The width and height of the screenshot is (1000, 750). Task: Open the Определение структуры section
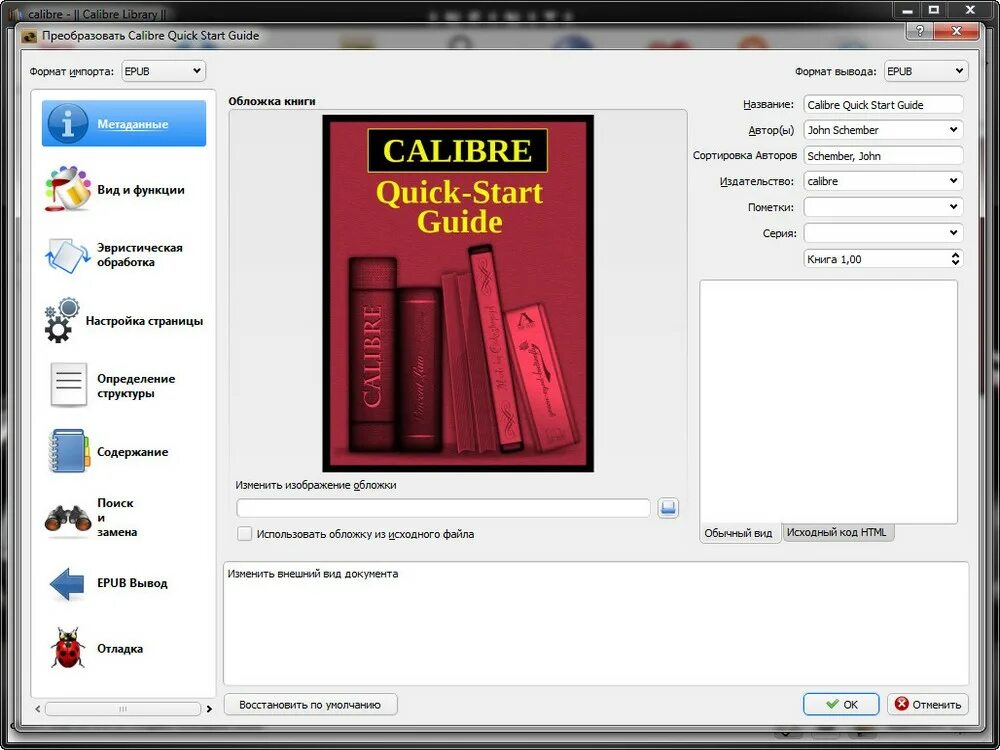click(x=124, y=386)
